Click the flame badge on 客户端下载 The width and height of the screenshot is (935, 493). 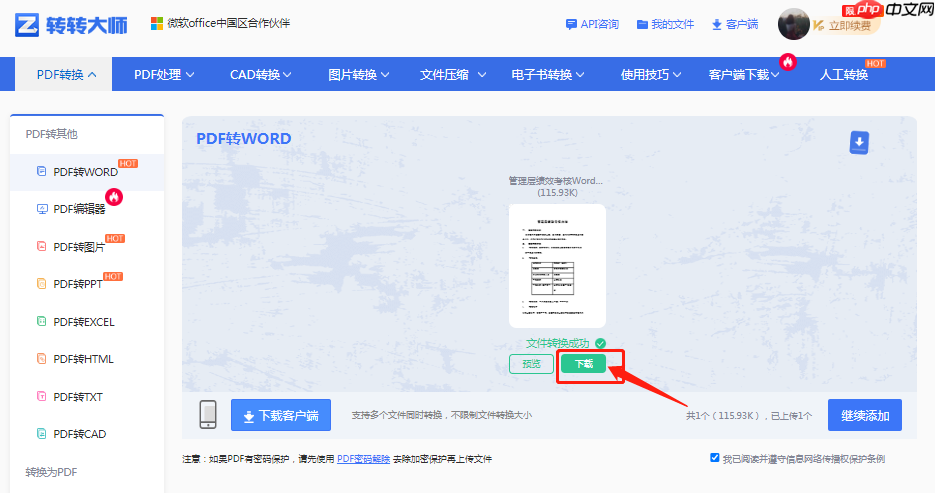tap(788, 62)
